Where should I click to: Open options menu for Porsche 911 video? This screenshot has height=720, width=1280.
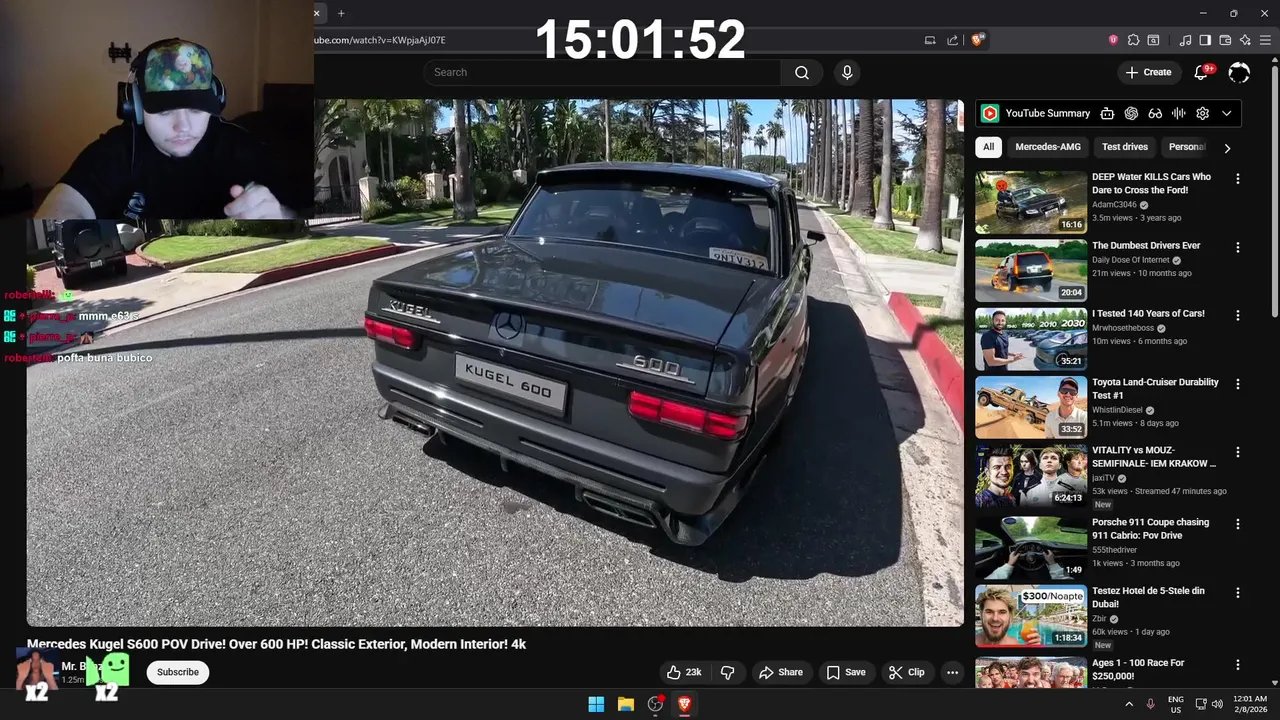pos(1238,524)
